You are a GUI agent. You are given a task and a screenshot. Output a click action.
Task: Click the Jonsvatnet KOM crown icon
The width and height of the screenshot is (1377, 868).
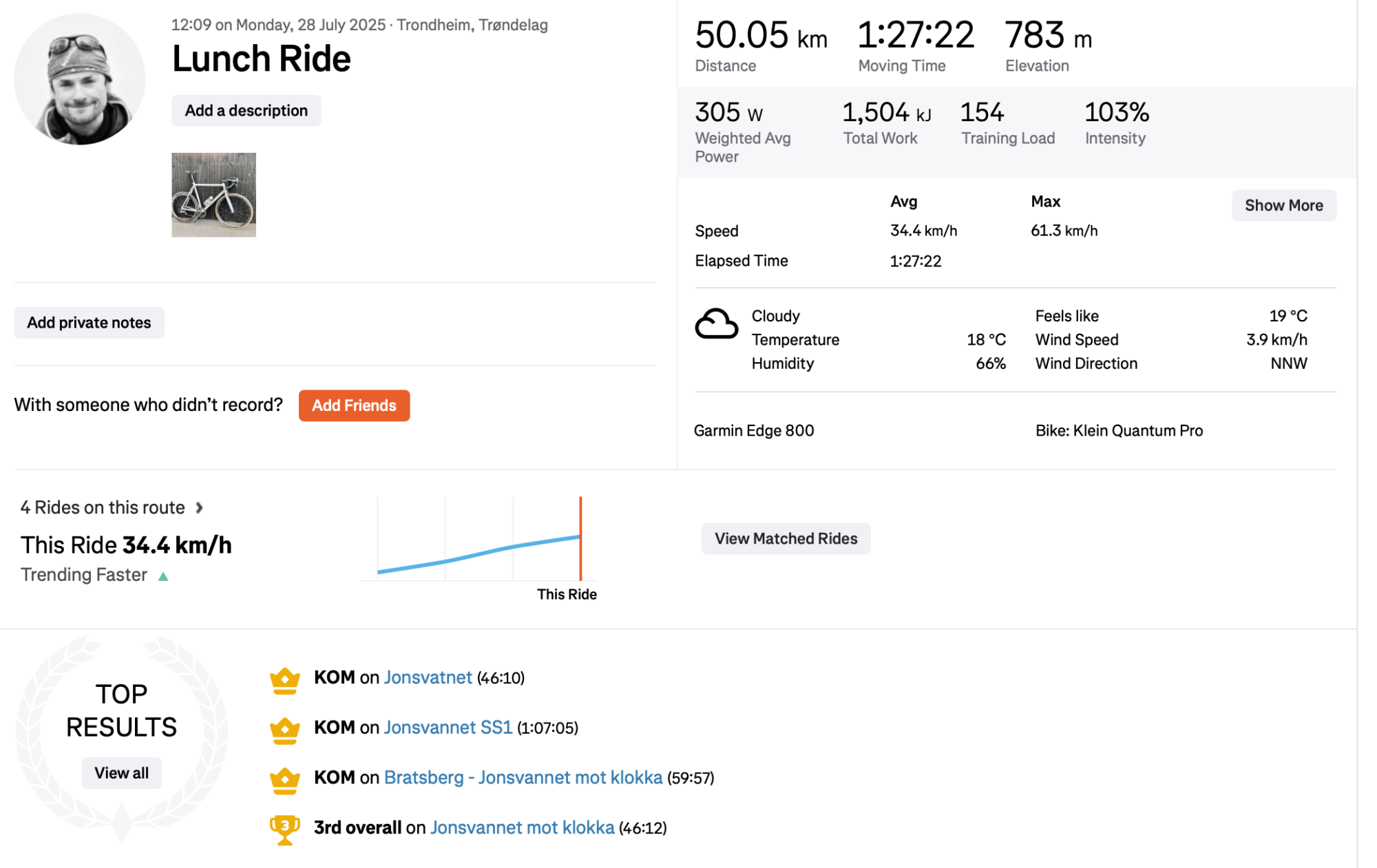[x=284, y=680]
